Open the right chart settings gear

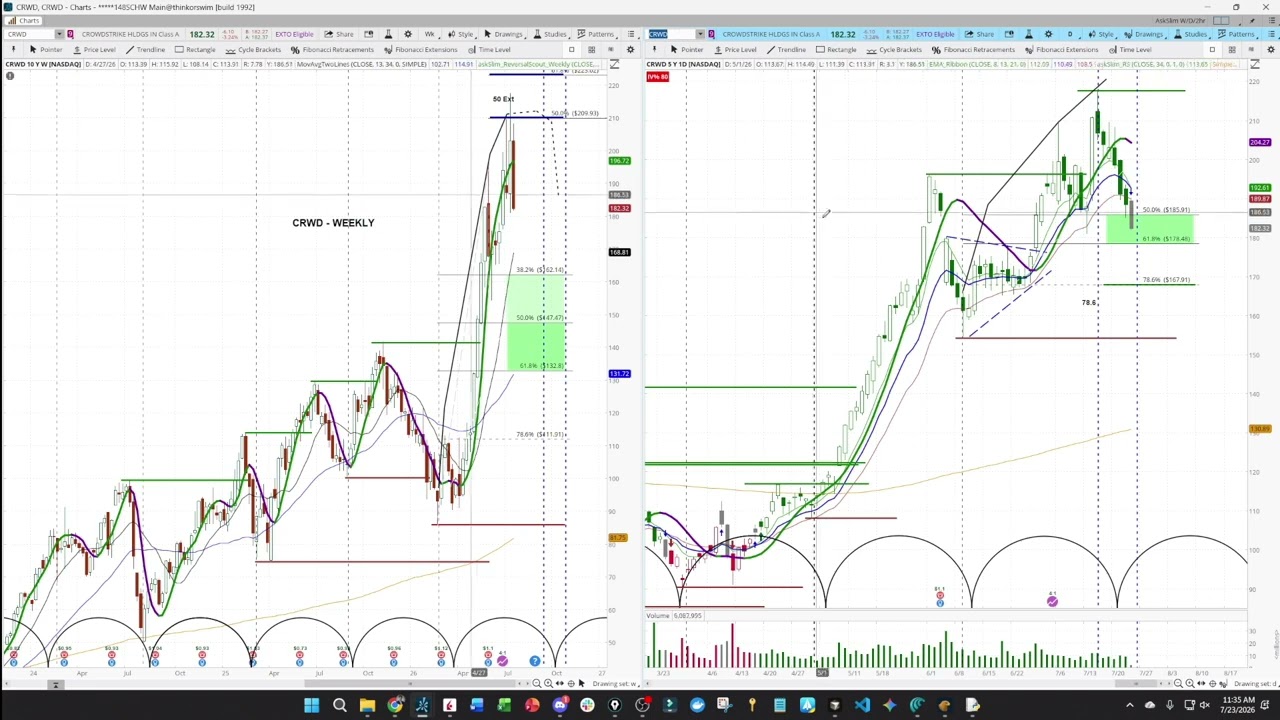(1048, 34)
